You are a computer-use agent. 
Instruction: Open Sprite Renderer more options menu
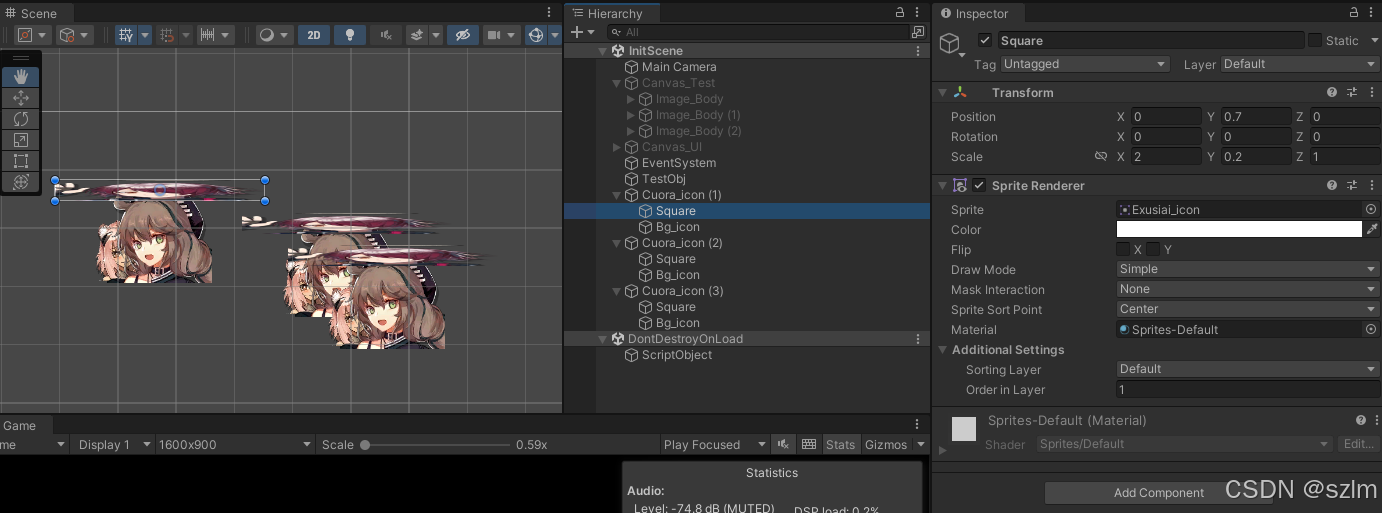[1371, 185]
